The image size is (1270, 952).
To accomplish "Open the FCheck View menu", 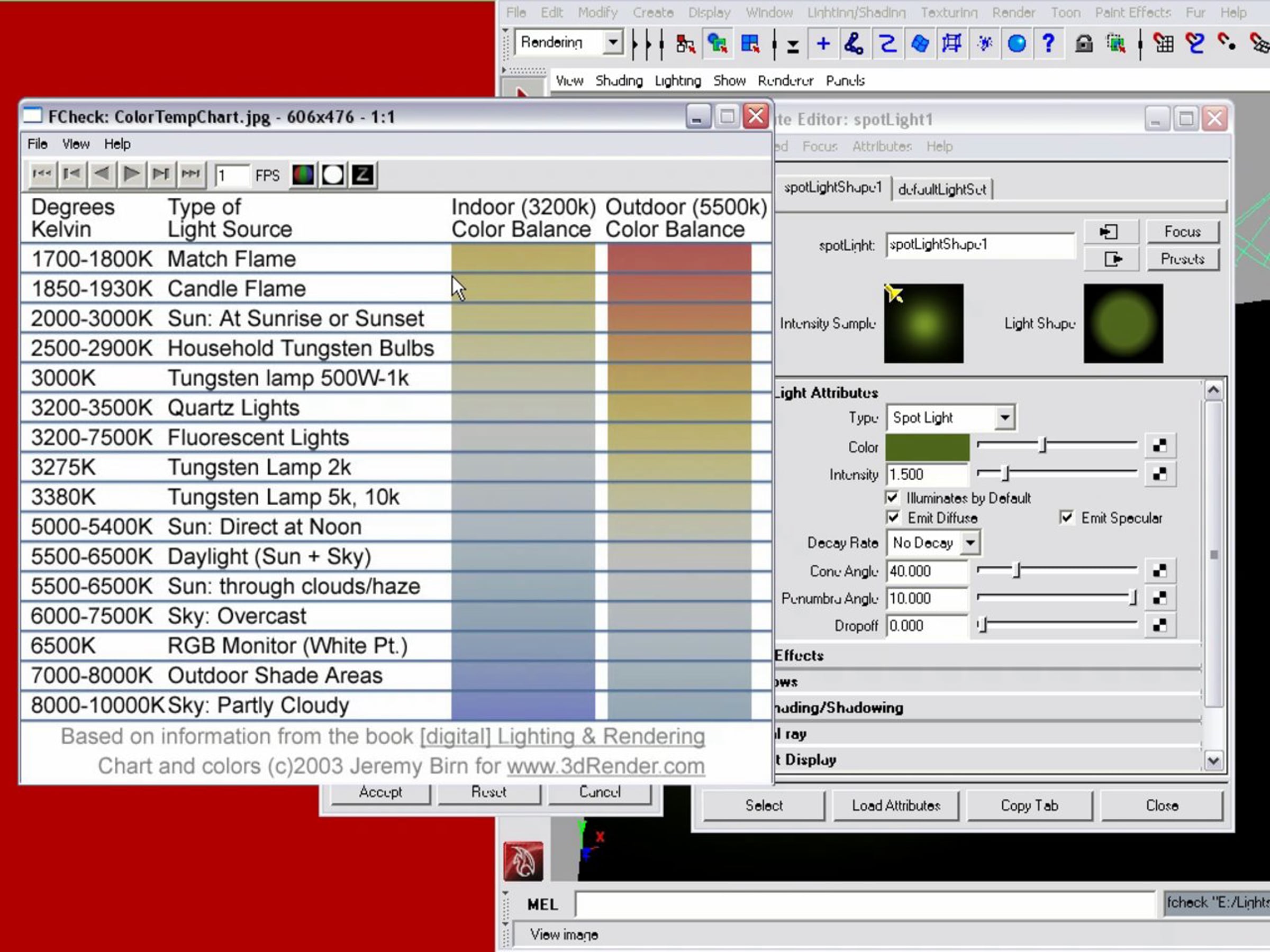I will pos(76,144).
